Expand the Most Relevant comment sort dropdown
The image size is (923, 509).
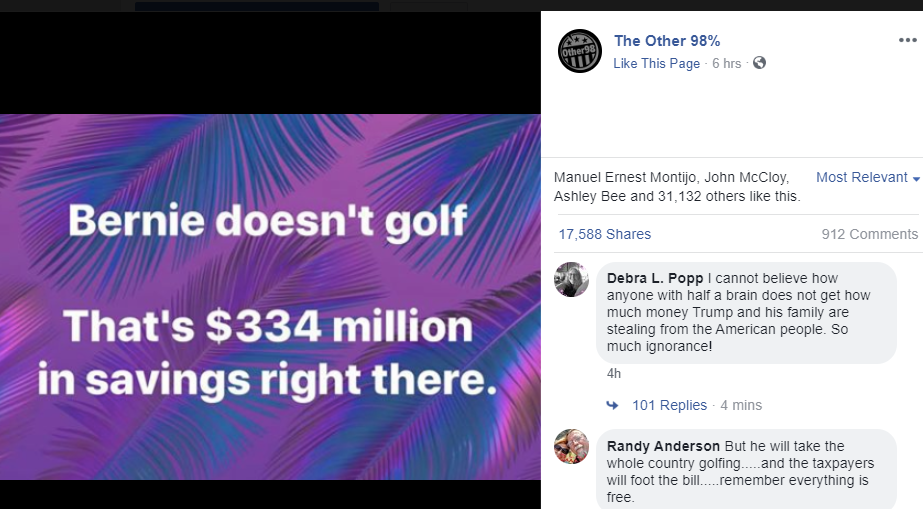tap(867, 177)
